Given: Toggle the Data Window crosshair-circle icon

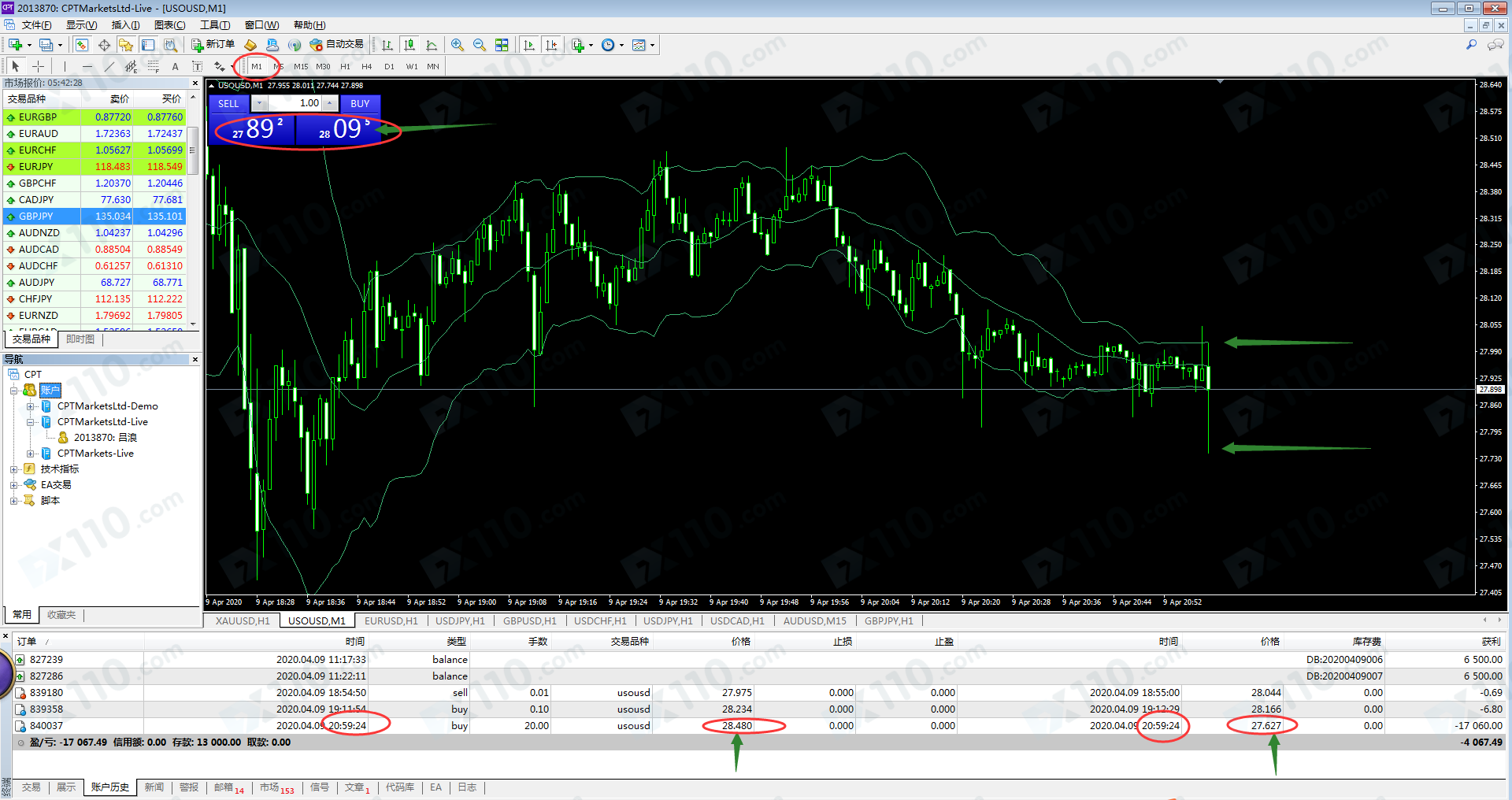Looking at the screenshot, I should click(104, 45).
